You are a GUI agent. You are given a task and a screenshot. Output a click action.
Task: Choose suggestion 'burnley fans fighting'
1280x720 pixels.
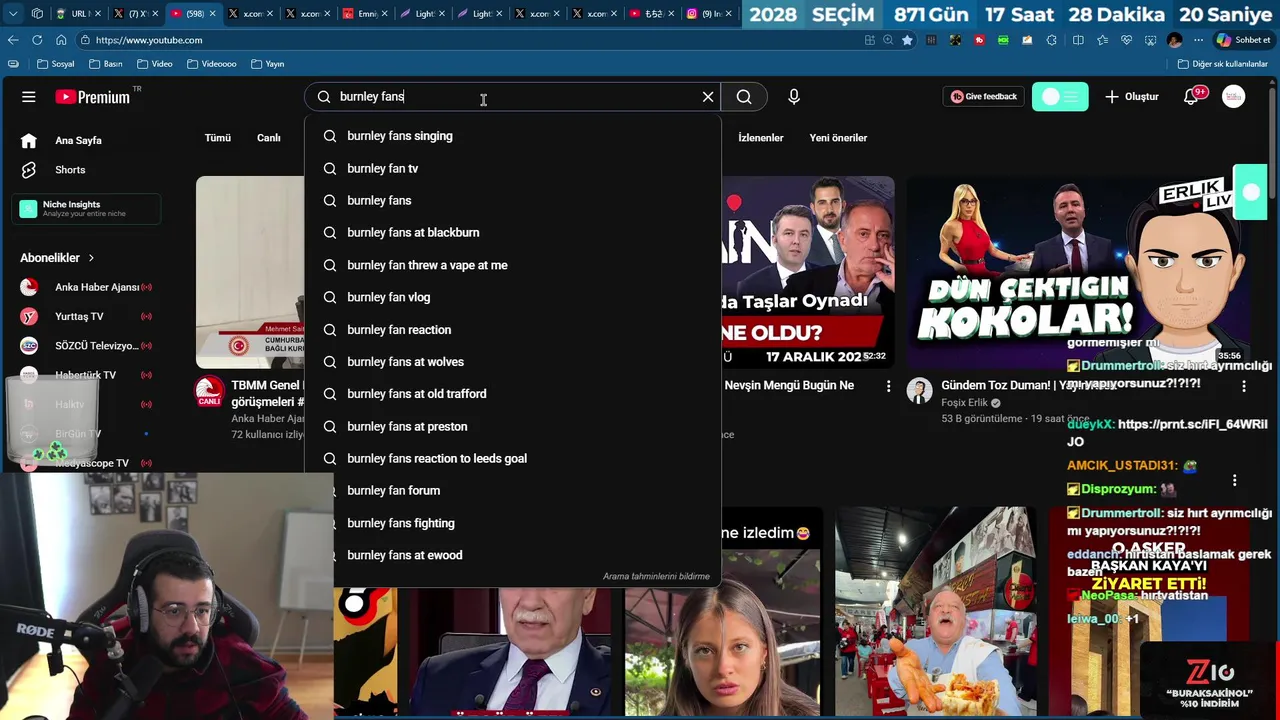click(513, 523)
